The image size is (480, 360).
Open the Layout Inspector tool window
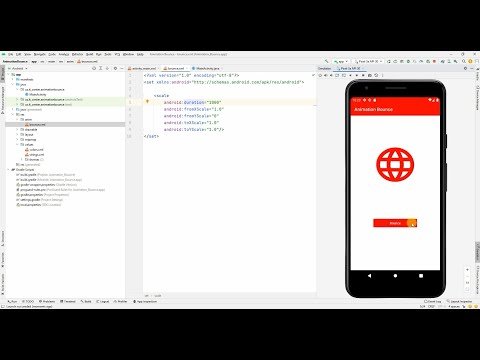[459, 301]
